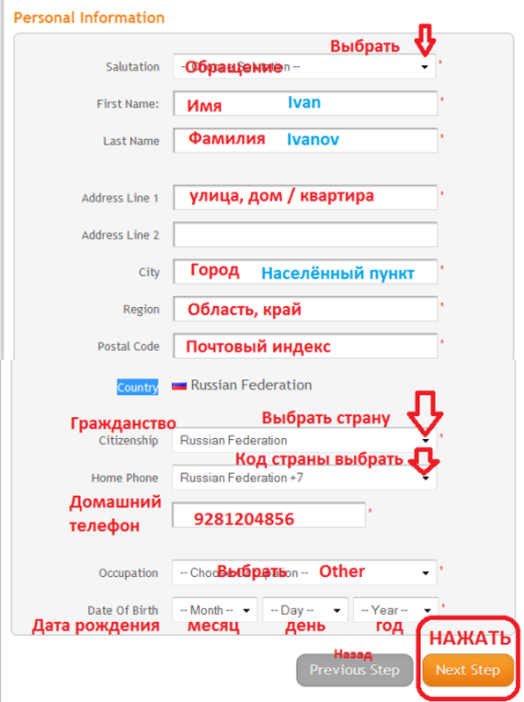
Task: Open the Citizenship country dropdown
Action: coord(304,441)
